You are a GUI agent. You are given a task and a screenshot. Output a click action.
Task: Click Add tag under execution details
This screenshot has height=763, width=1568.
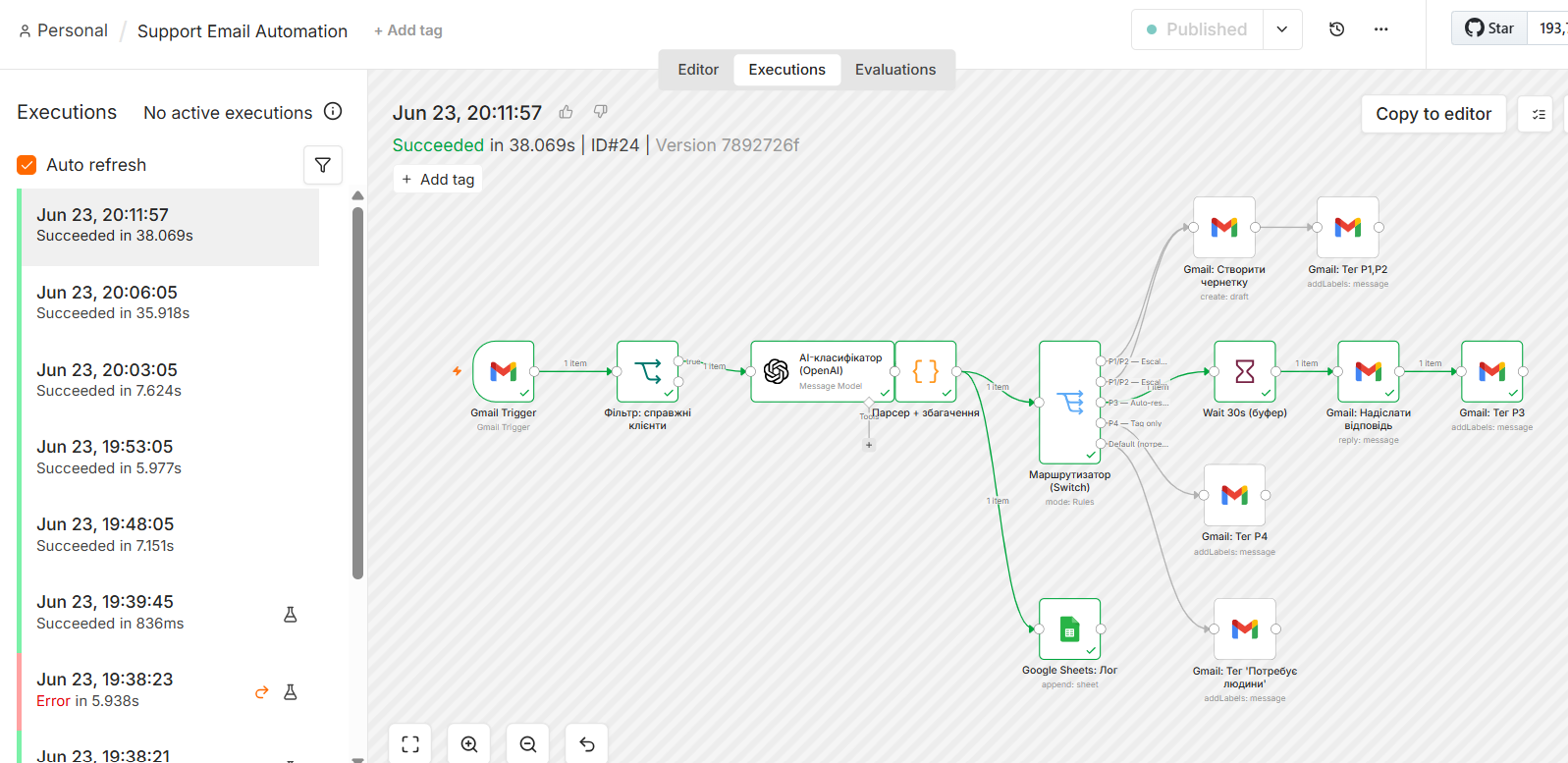point(438,180)
